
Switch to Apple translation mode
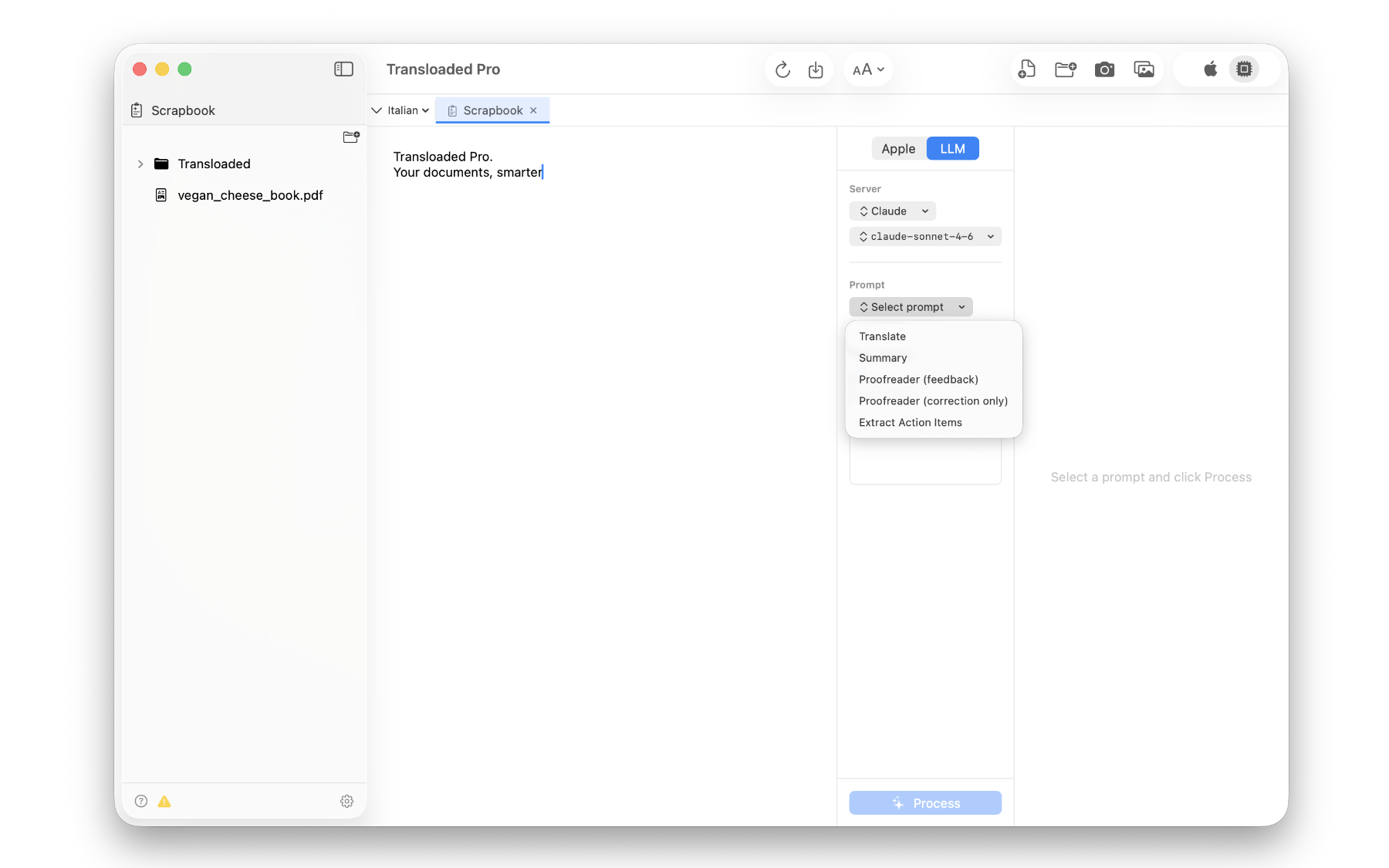[x=898, y=149]
